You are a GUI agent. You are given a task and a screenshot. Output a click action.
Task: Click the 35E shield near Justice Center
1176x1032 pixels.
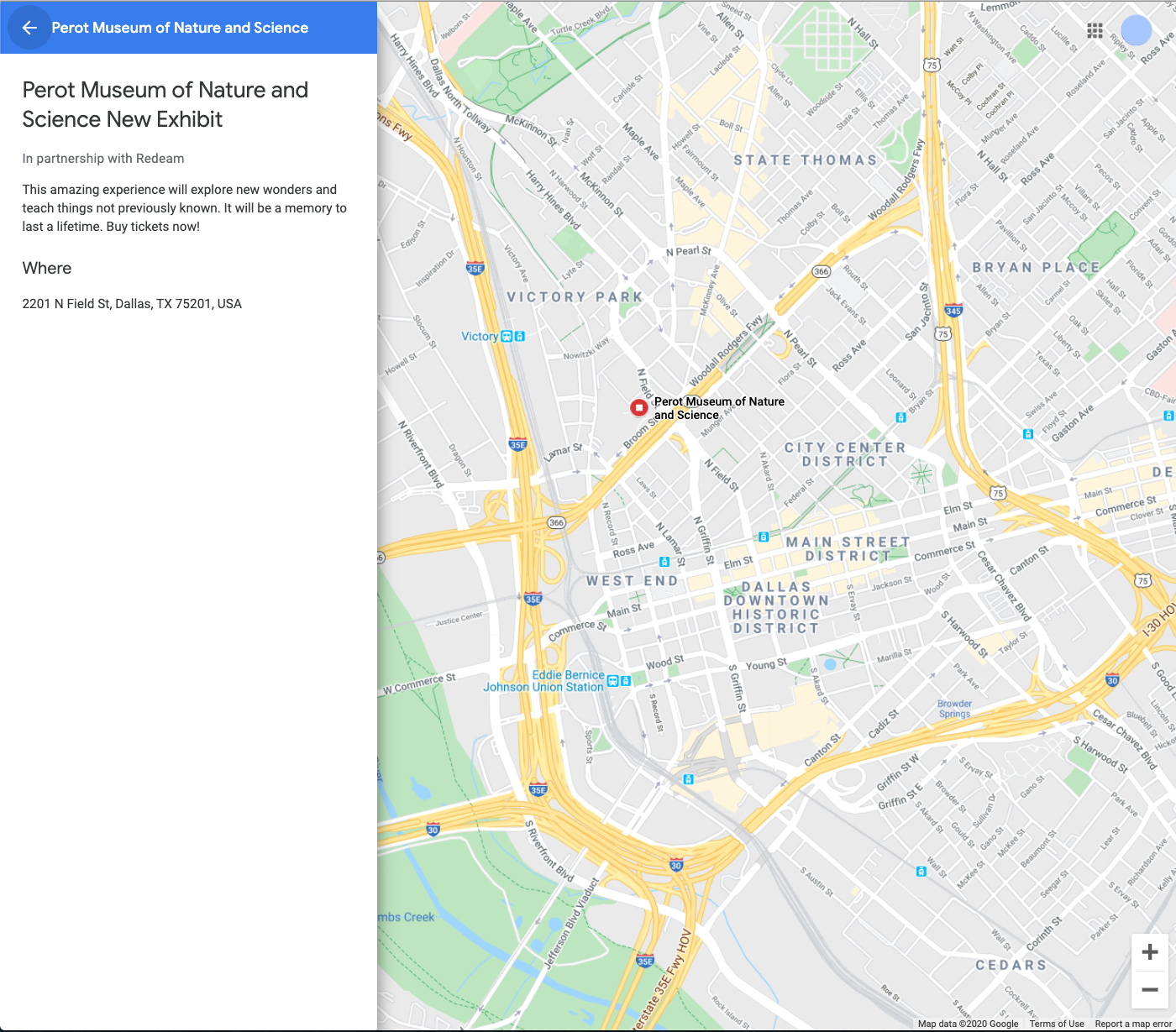click(533, 599)
